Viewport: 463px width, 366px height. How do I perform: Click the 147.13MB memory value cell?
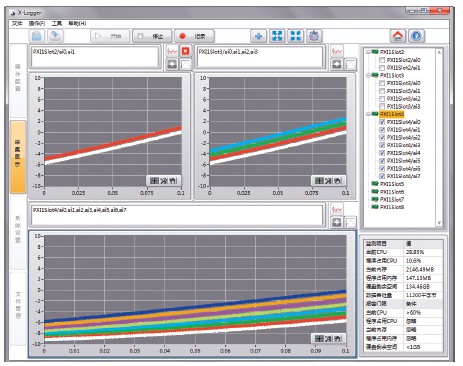tap(423, 278)
